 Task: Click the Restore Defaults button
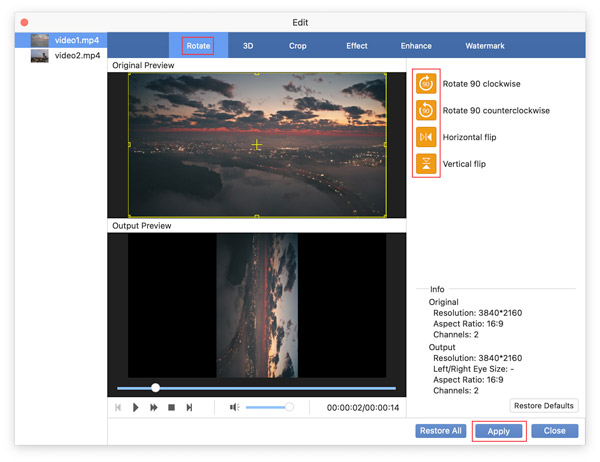pyautogui.click(x=544, y=406)
